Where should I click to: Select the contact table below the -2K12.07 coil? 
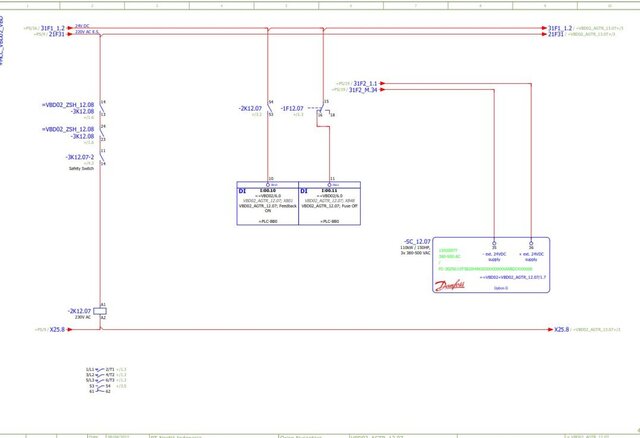[x=101, y=379]
